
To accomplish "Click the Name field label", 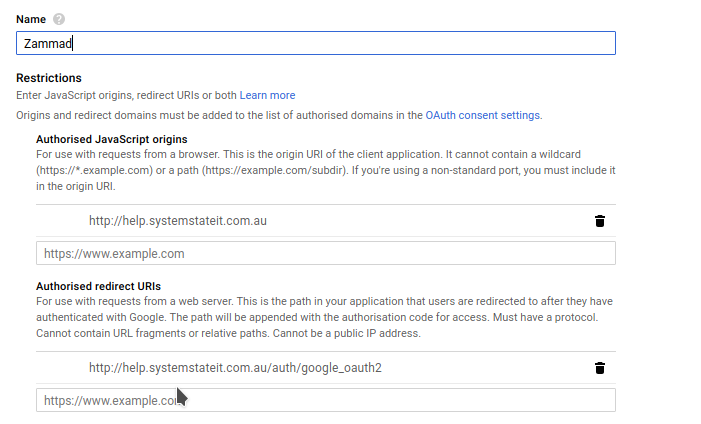I will (32, 20).
